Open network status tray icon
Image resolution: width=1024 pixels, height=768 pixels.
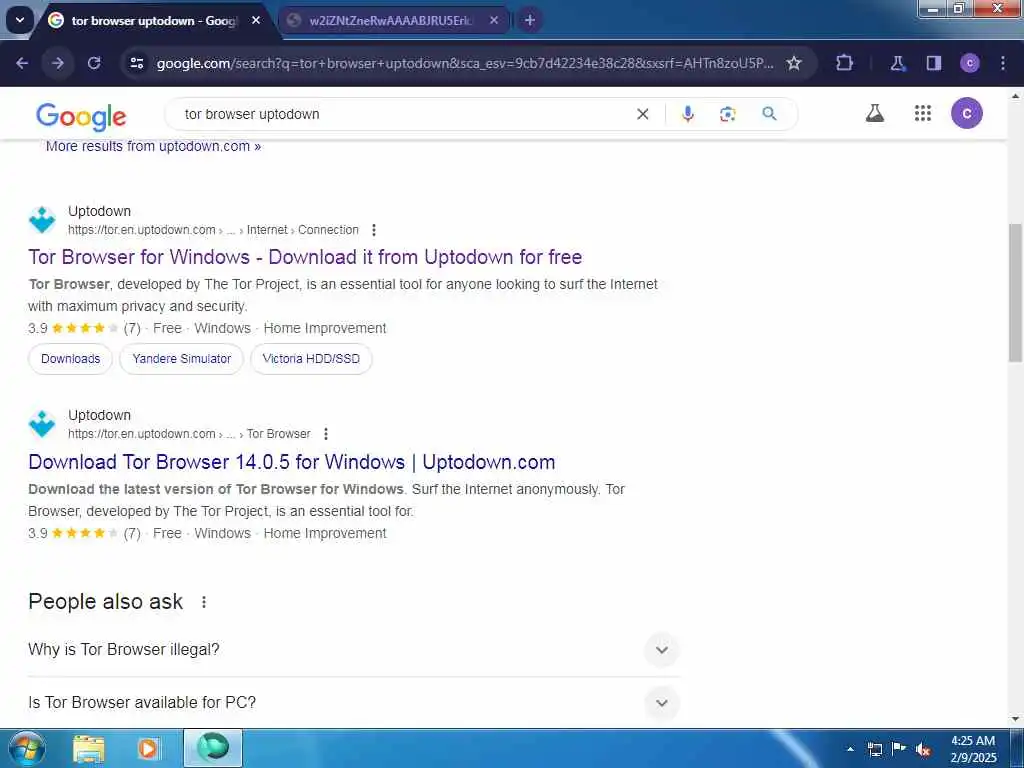874,749
